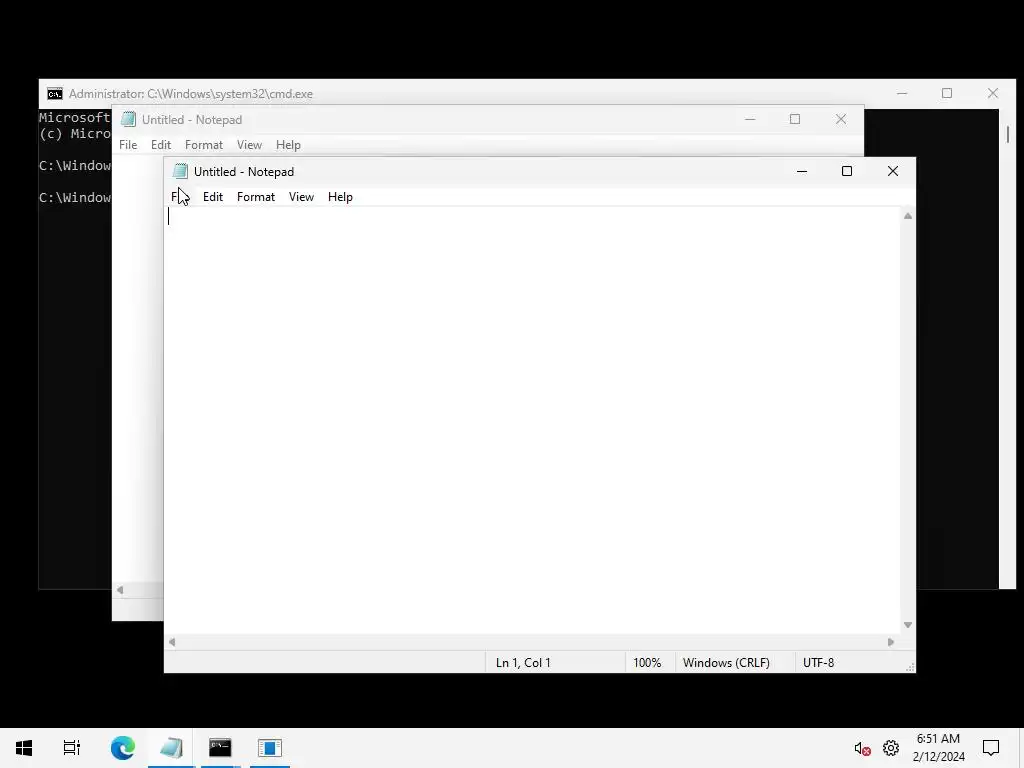Minimize the back Notepad window
Image resolution: width=1024 pixels, height=768 pixels.
click(x=750, y=120)
